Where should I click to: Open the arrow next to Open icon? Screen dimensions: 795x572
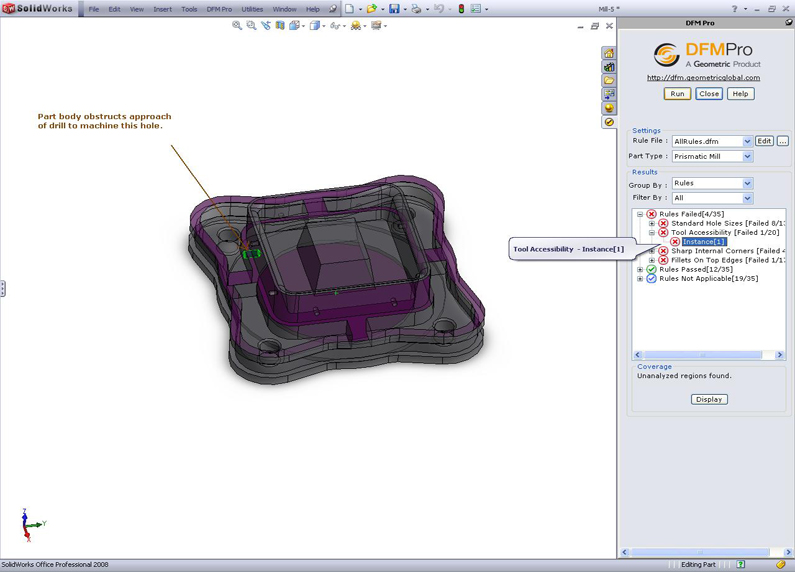383,9
